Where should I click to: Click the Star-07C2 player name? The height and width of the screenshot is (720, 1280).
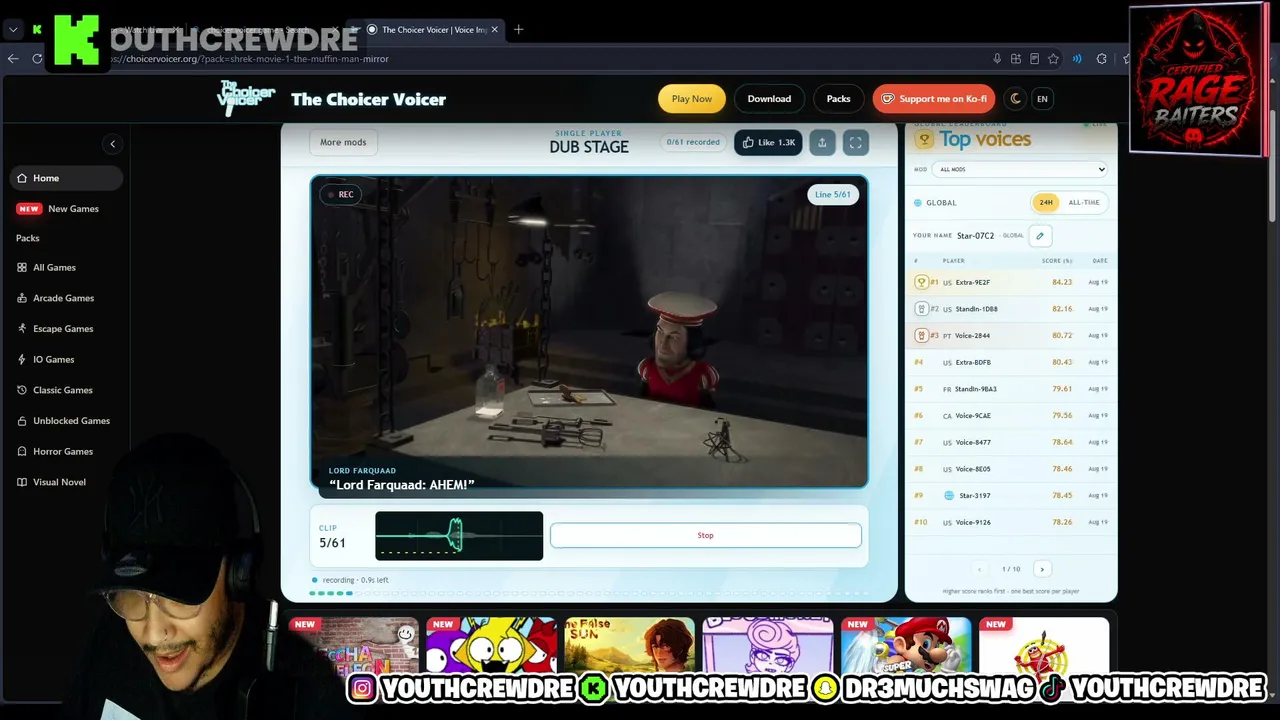click(975, 236)
